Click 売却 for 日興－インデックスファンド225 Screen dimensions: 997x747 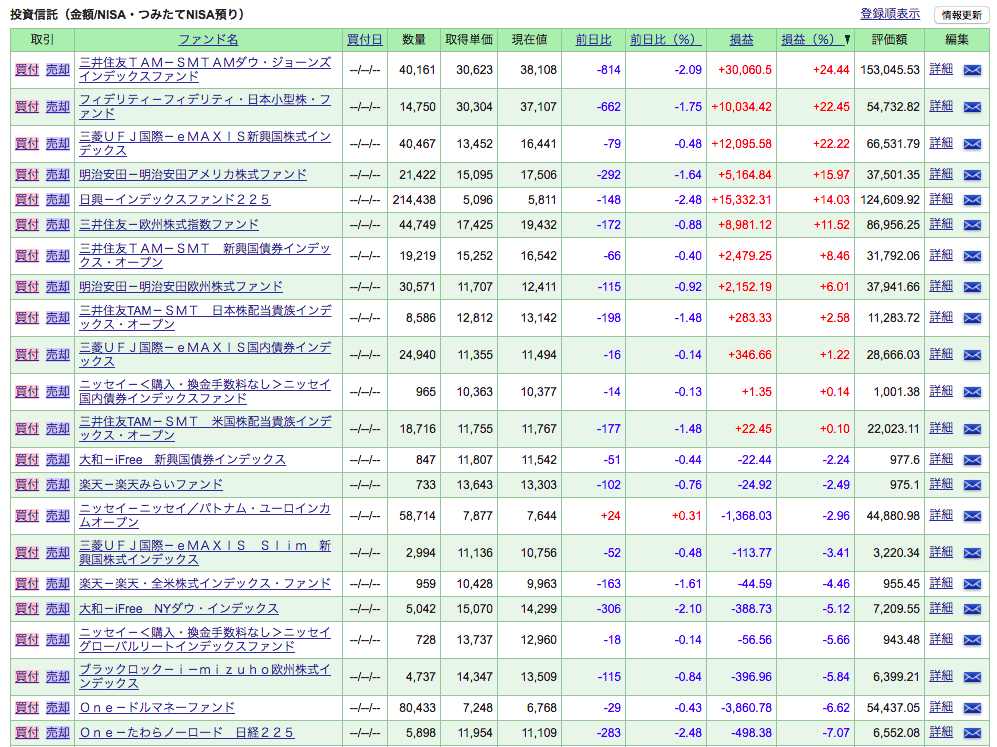(x=57, y=200)
